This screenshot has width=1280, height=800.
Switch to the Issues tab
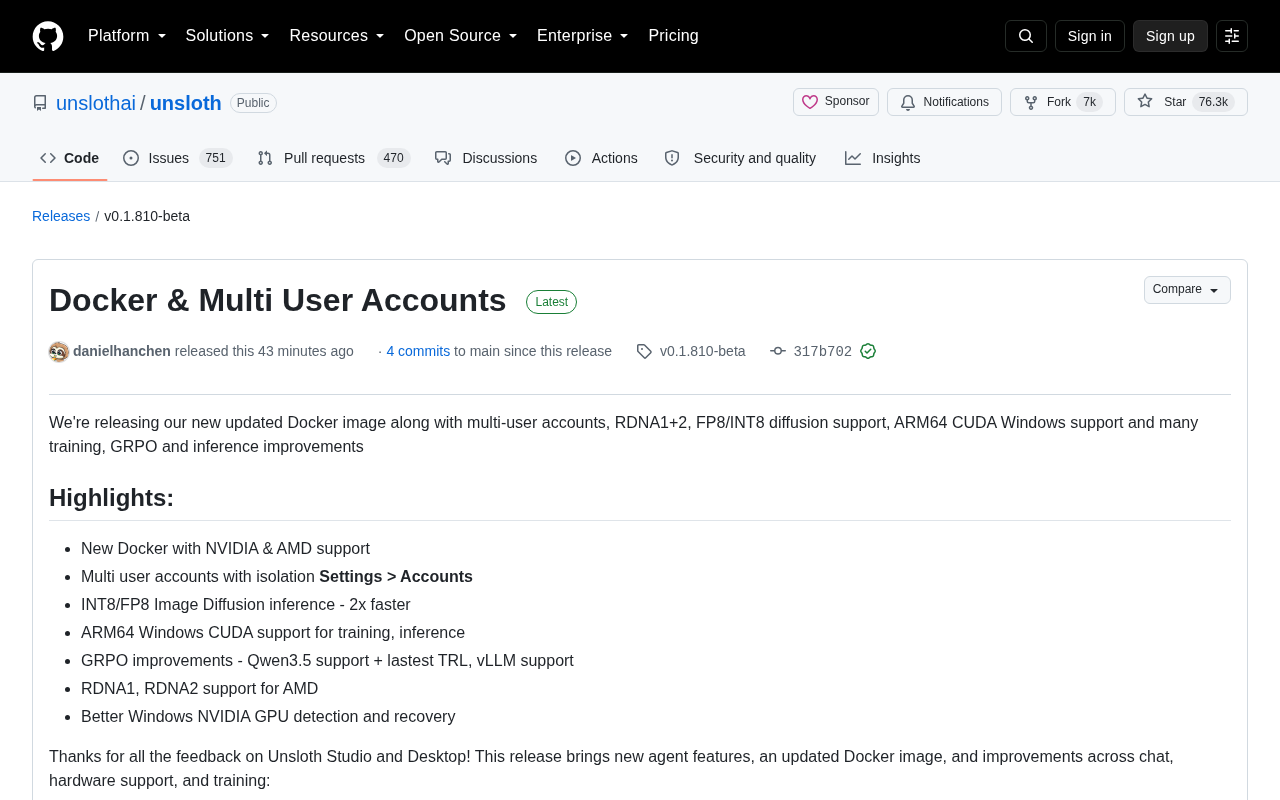[178, 158]
